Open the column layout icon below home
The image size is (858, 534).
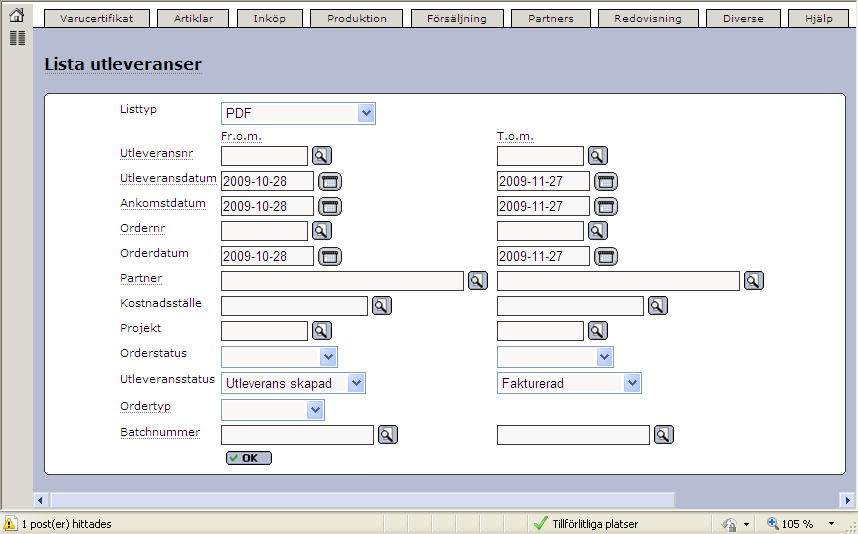coord(18,38)
